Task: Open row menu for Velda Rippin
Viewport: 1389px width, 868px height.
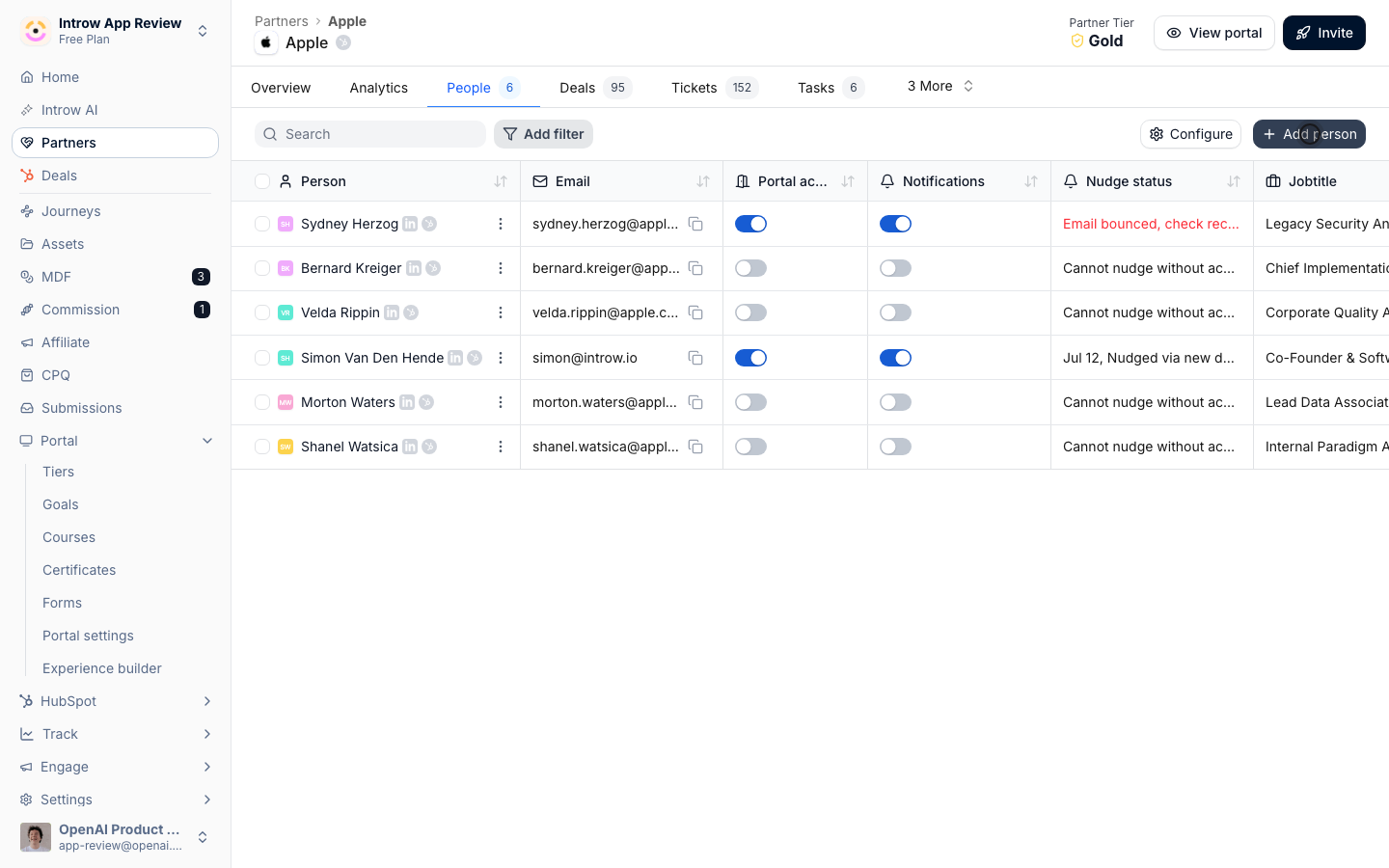Action: [501, 312]
